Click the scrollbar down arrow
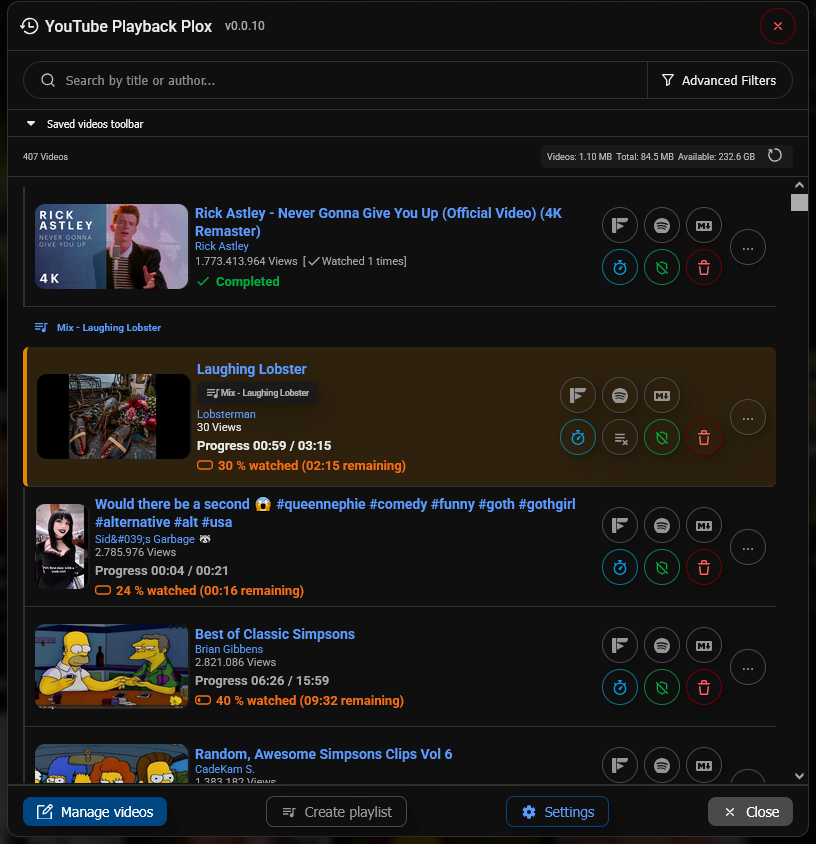The image size is (816, 844). point(799,776)
